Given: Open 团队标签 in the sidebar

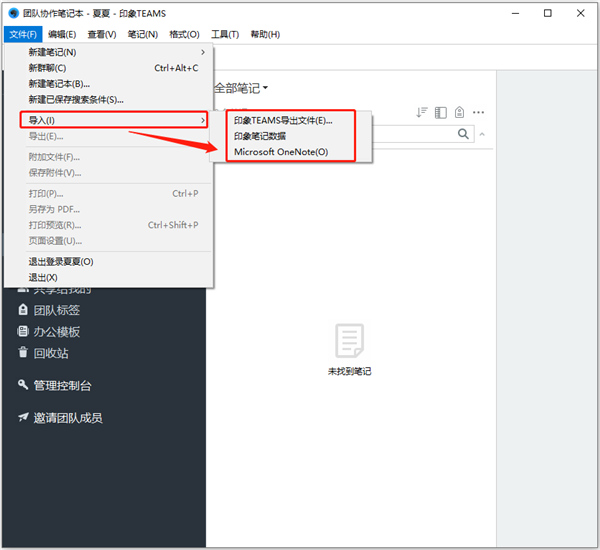Looking at the screenshot, I should coord(56,310).
